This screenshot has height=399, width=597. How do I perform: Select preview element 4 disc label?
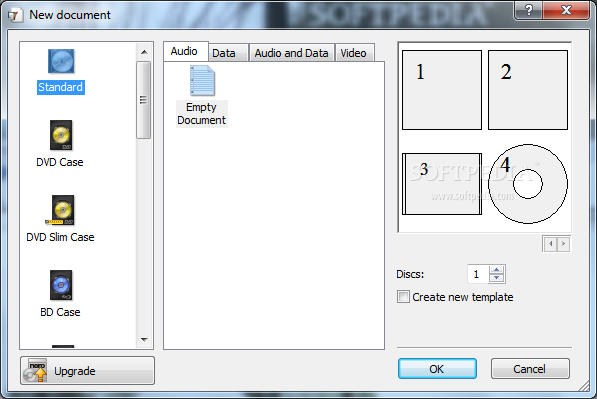click(x=528, y=184)
